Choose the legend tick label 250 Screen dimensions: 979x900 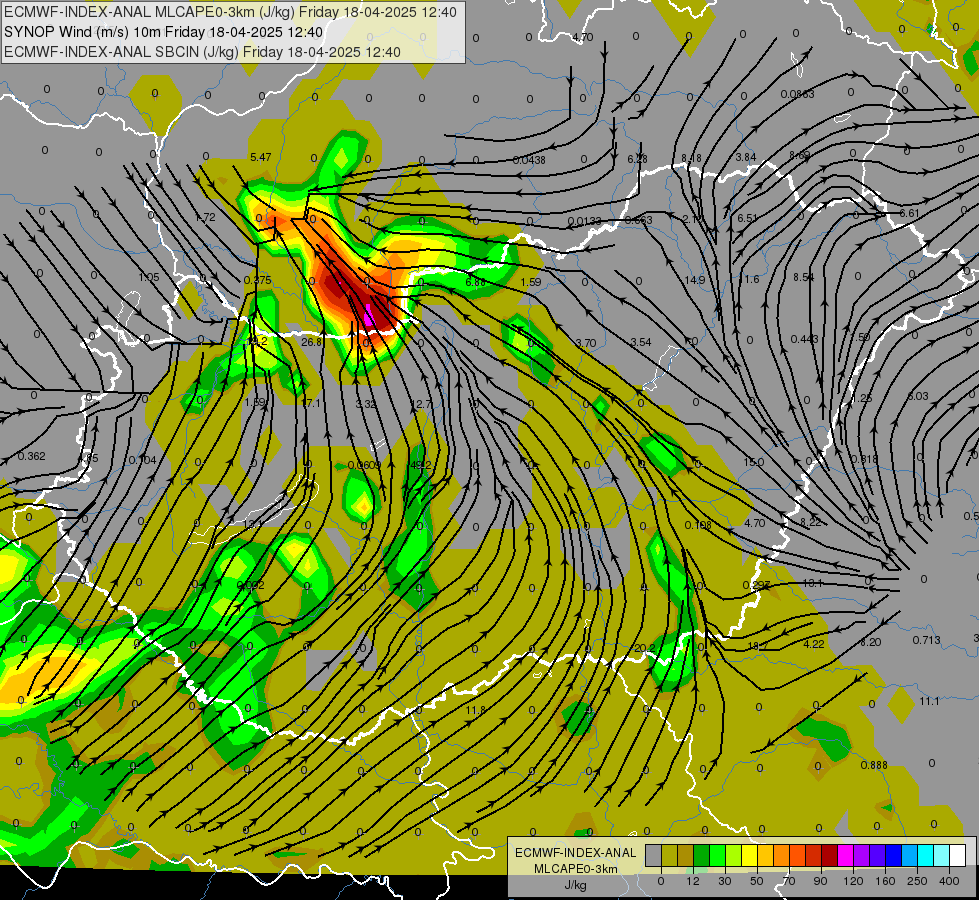tap(917, 881)
